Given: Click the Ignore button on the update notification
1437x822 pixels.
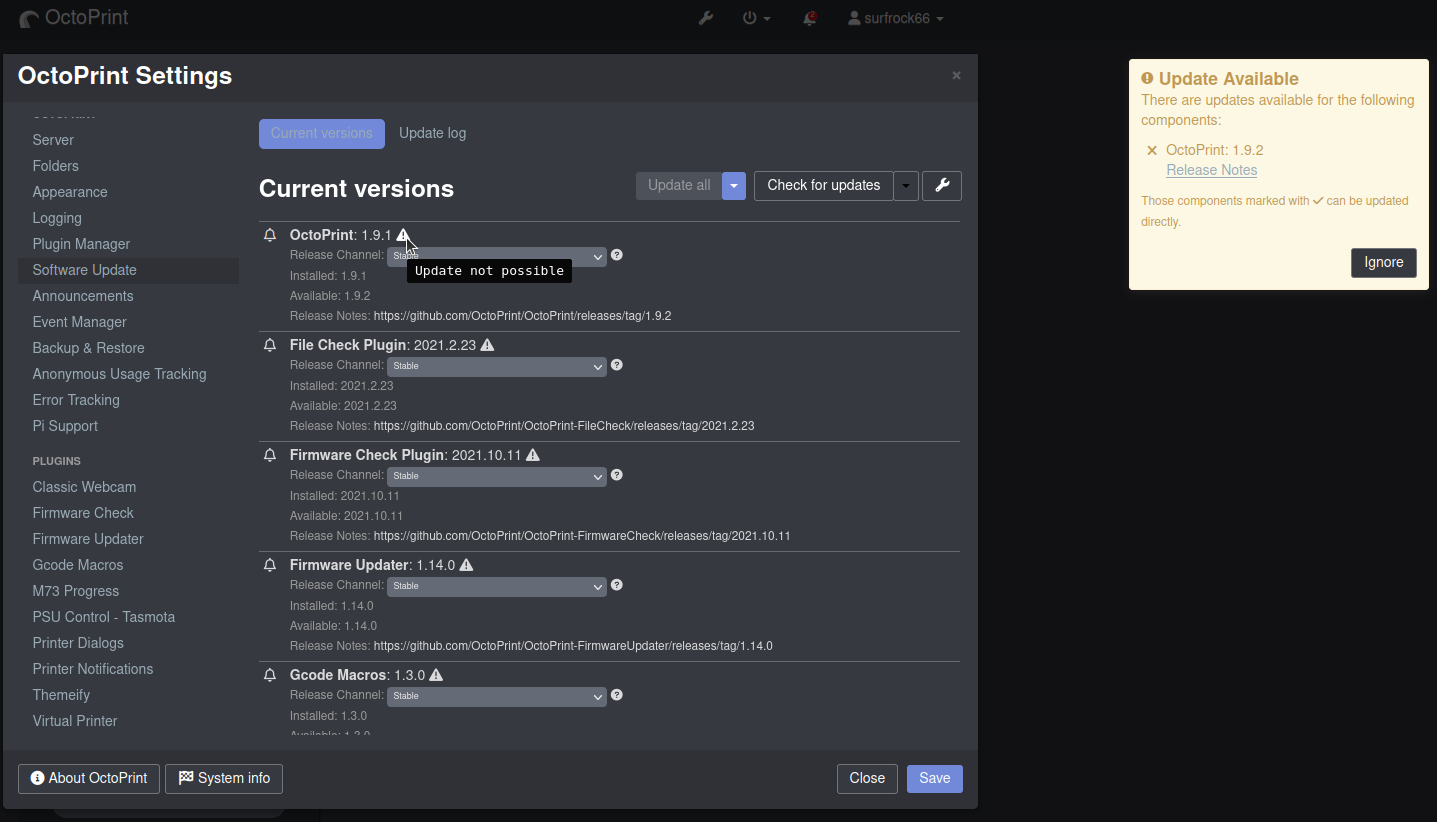Looking at the screenshot, I should click(x=1383, y=262).
